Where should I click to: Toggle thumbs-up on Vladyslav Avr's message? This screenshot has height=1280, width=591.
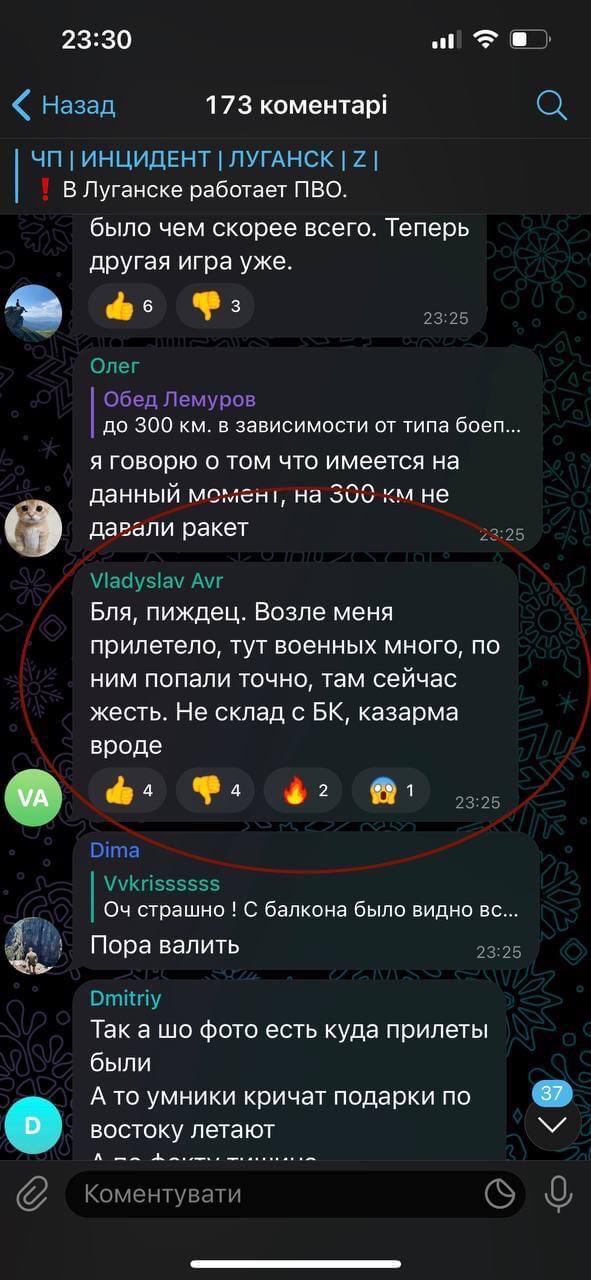point(127,791)
